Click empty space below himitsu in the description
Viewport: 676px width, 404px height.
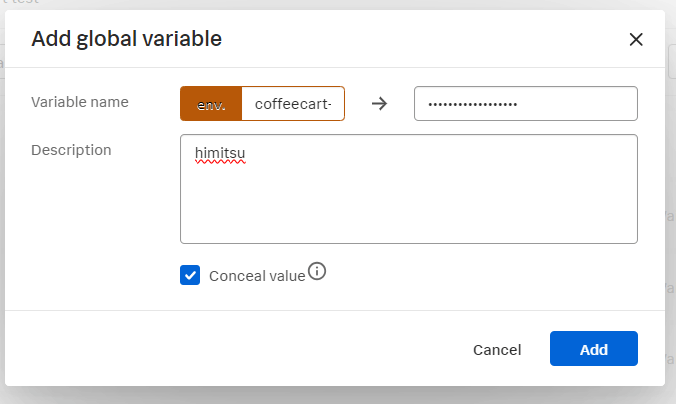pyautogui.click(x=409, y=203)
